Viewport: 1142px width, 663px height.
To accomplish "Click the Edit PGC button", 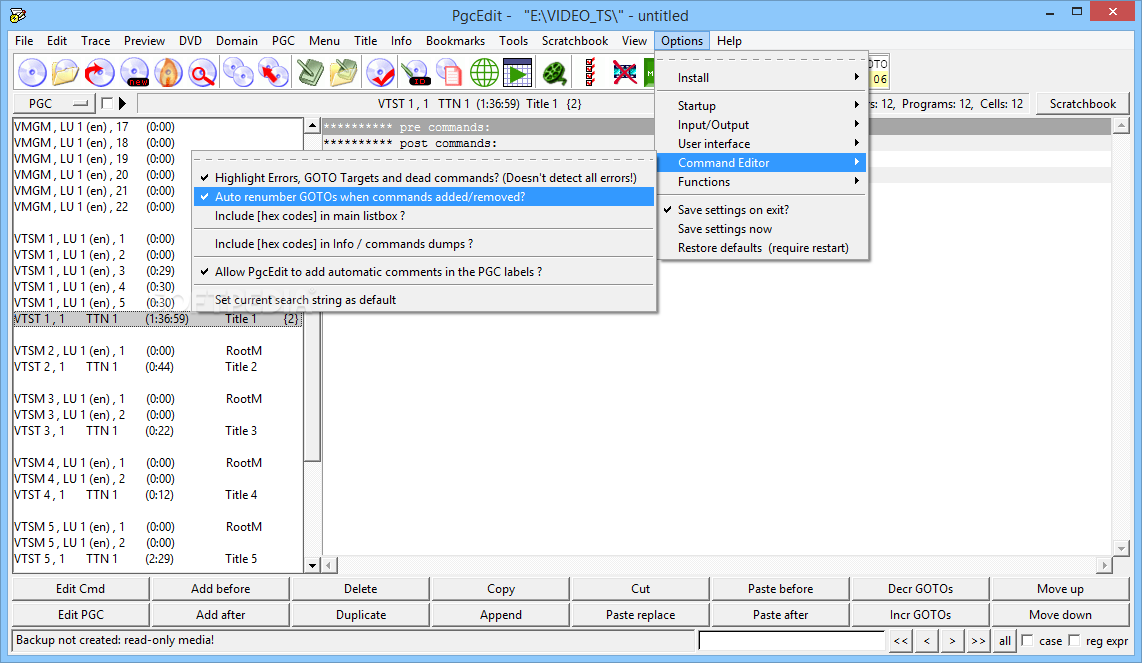I will 80,615.
